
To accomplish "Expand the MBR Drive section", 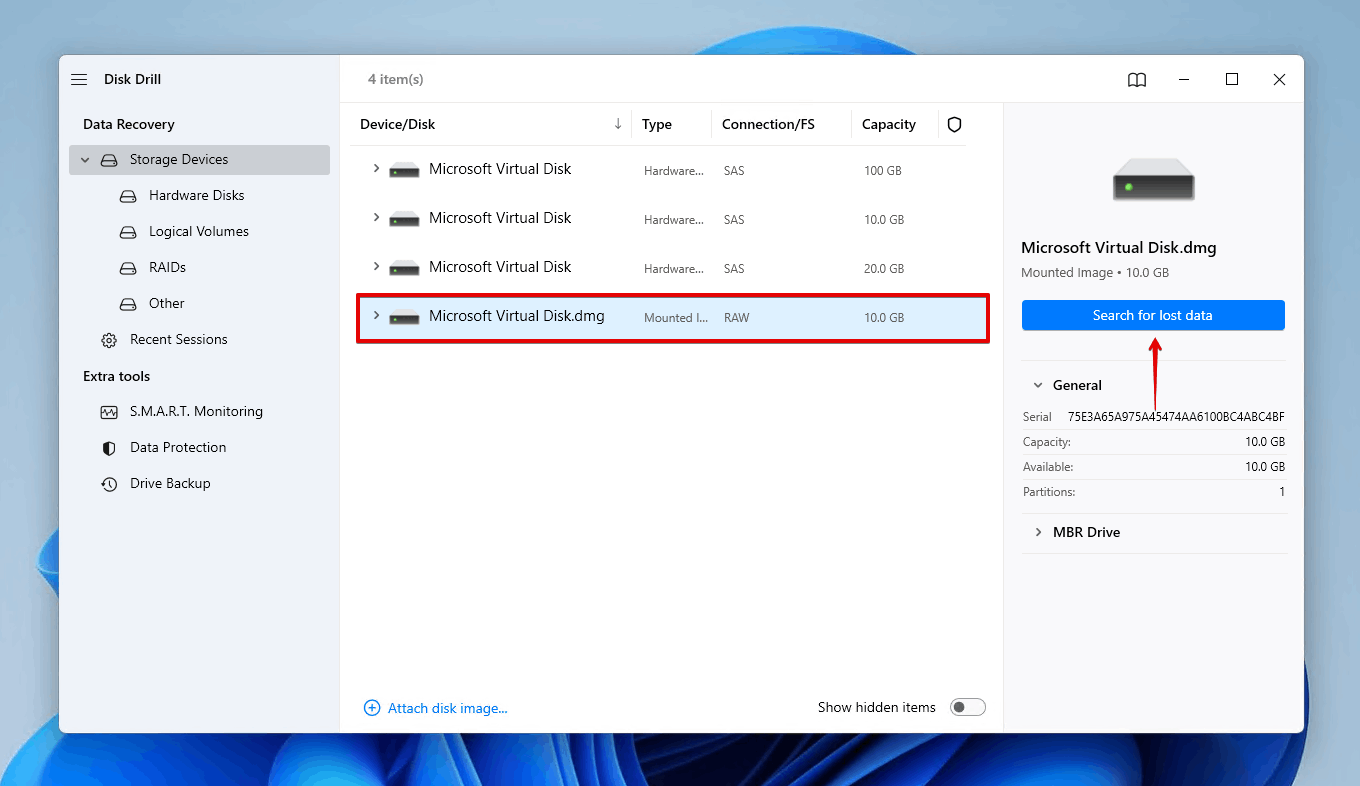I will (x=1039, y=532).
